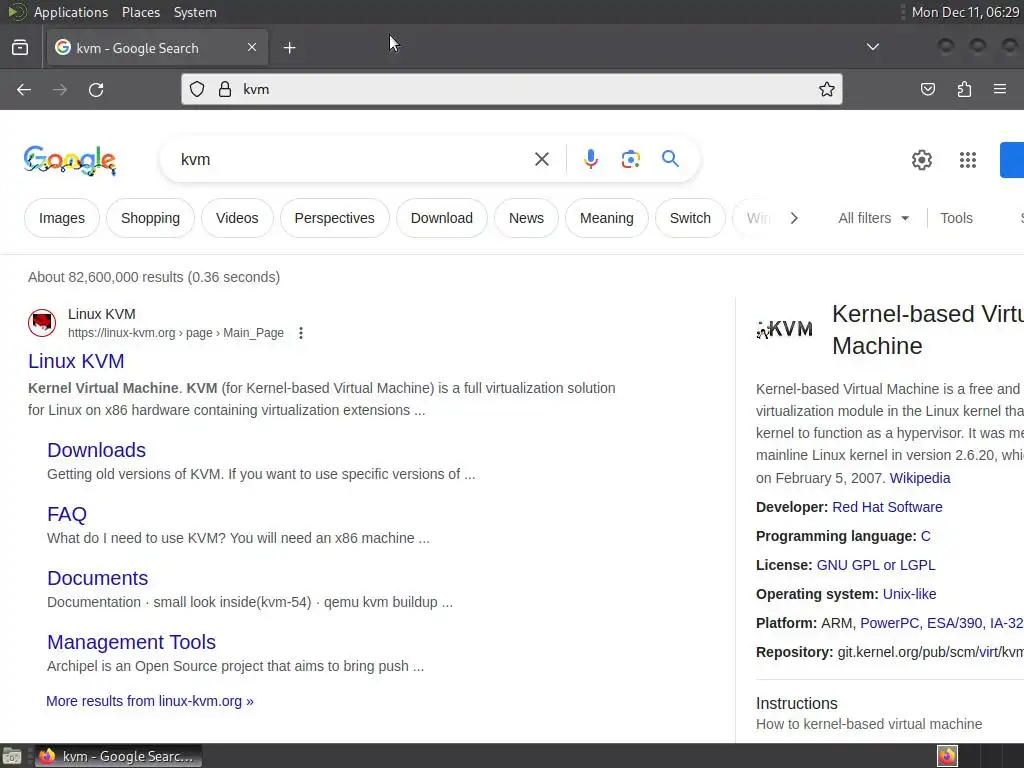Open the GNU GPL or LGPL link

(x=876, y=565)
